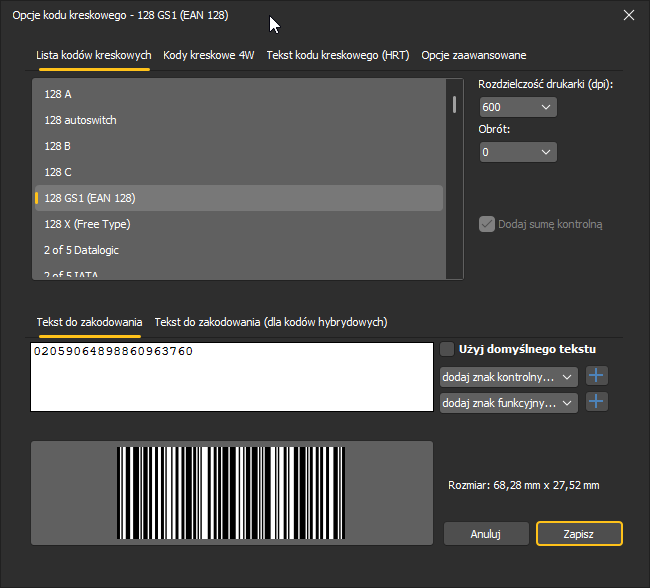The height and width of the screenshot is (588, 650).
Task: Select 'Tekst do zakodowania' tab
Action: pyautogui.click(x=90, y=322)
